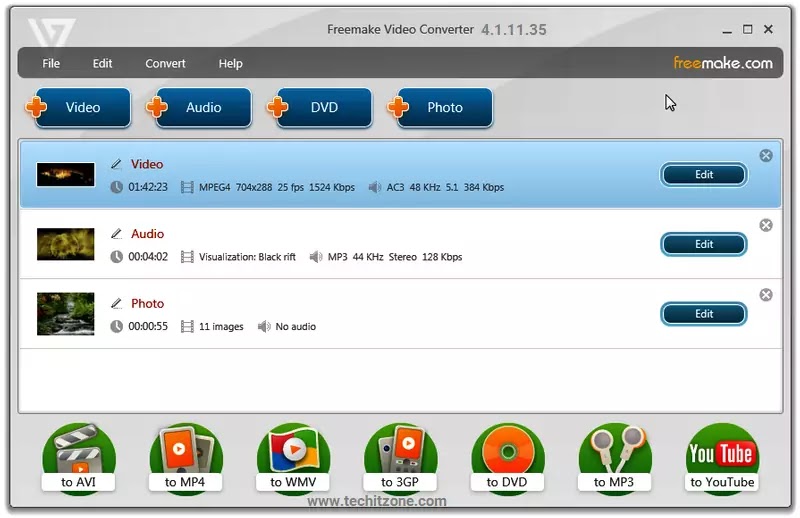Click the red Video title text

pos(147,164)
